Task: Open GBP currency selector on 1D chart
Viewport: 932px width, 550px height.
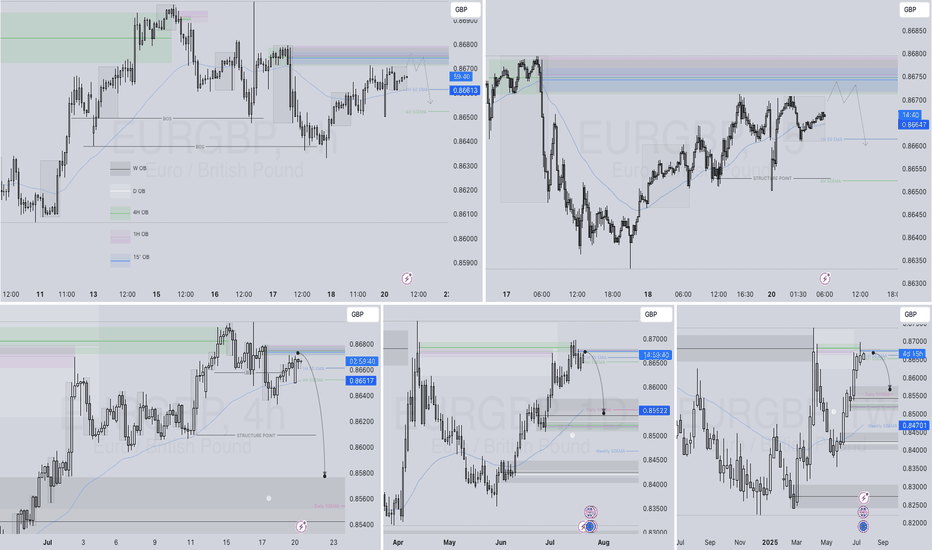Action: (656, 315)
